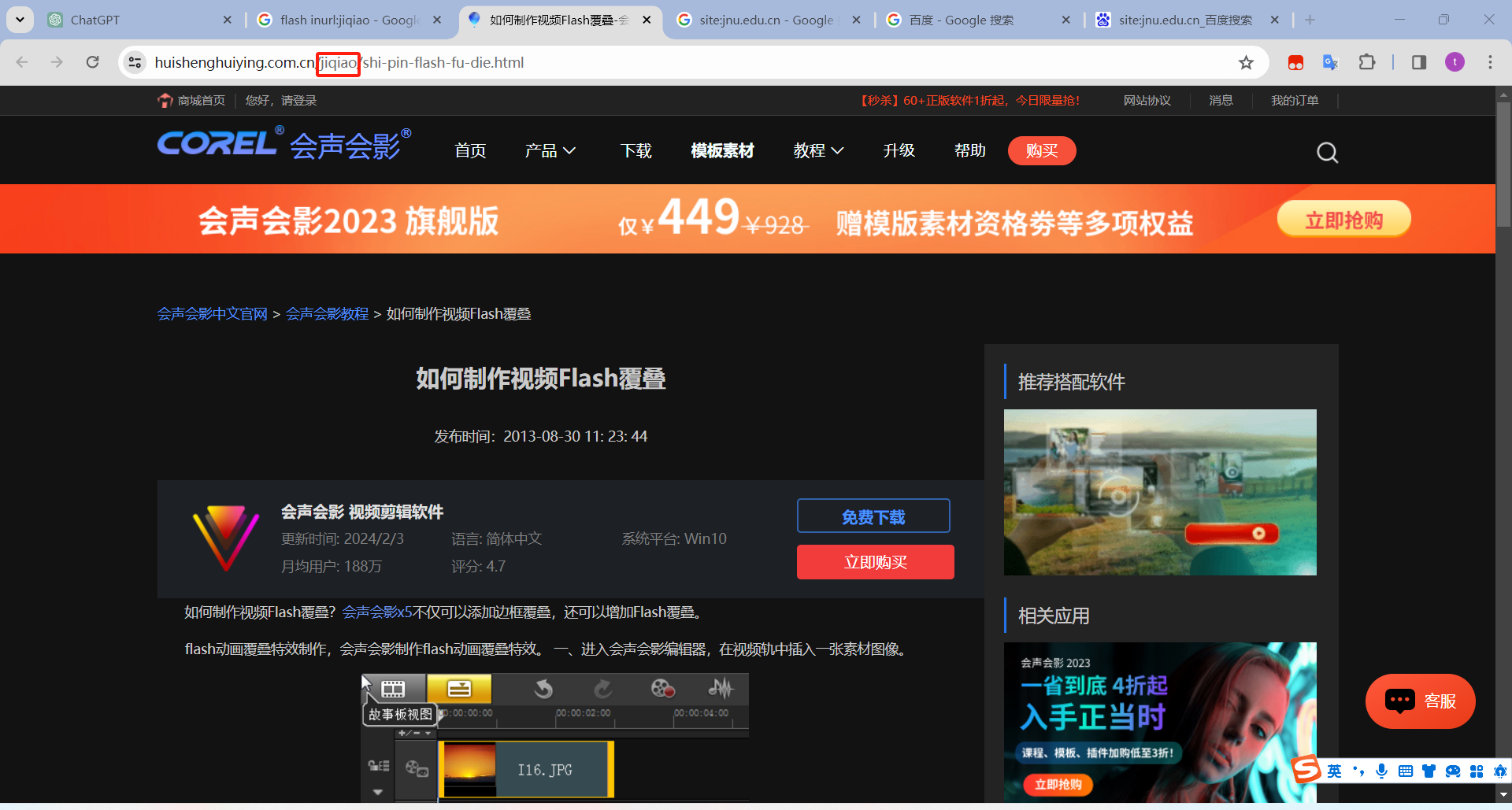The width and height of the screenshot is (1512, 810).
Task: Open the 客服 chat button
Action: 1420,701
